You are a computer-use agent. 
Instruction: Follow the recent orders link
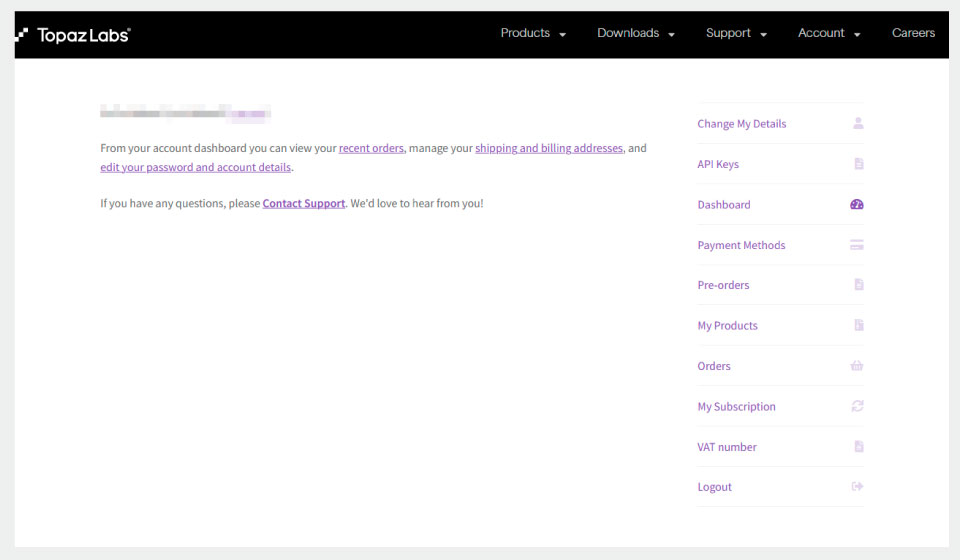[371, 148]
